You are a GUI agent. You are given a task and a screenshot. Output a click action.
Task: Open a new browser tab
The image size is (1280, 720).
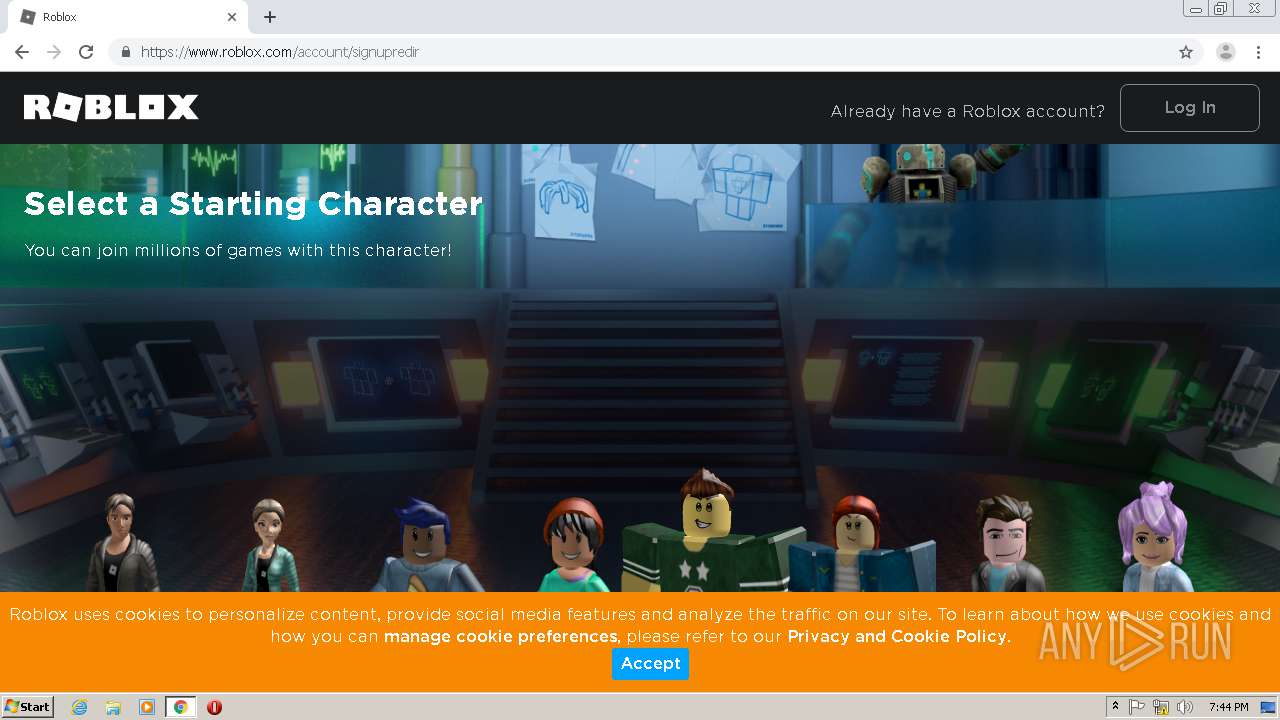tap(270, 17)
